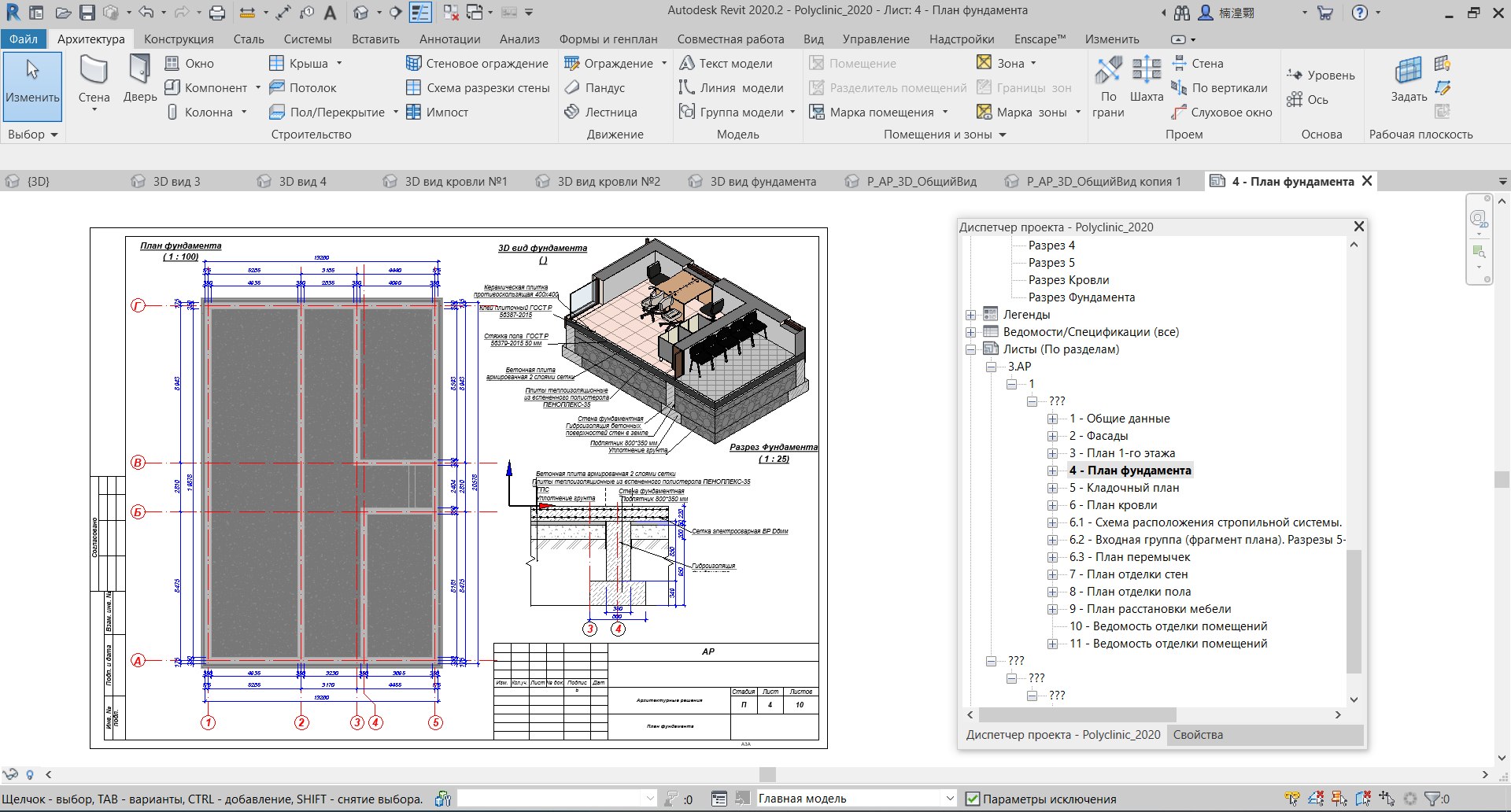Expand the Легенды tree node

(x=971, y=315)
